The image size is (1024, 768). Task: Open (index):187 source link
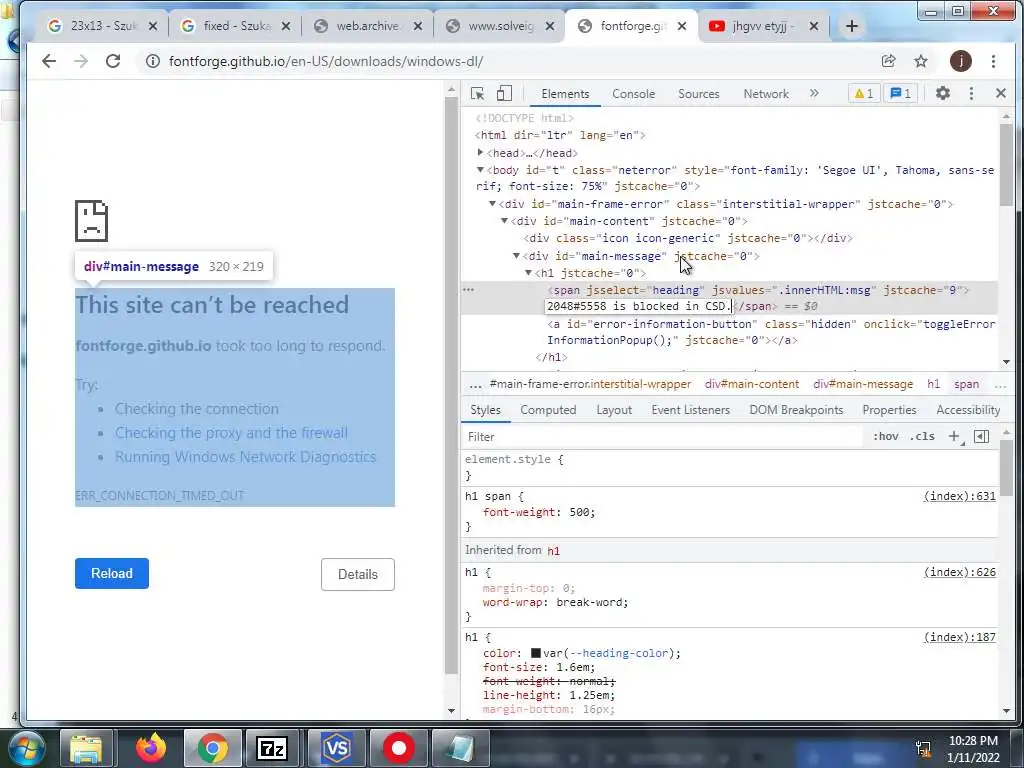point(959,637)
